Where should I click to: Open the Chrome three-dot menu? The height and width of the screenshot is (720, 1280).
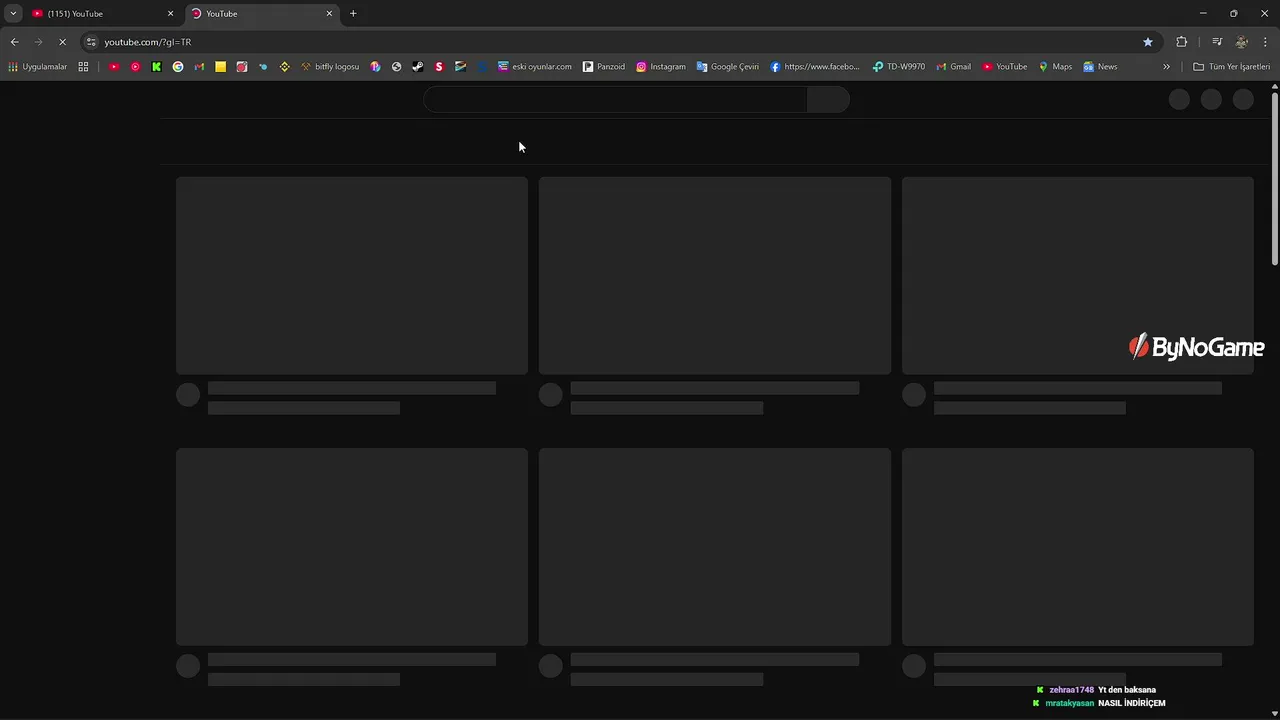pos(1265,42)
